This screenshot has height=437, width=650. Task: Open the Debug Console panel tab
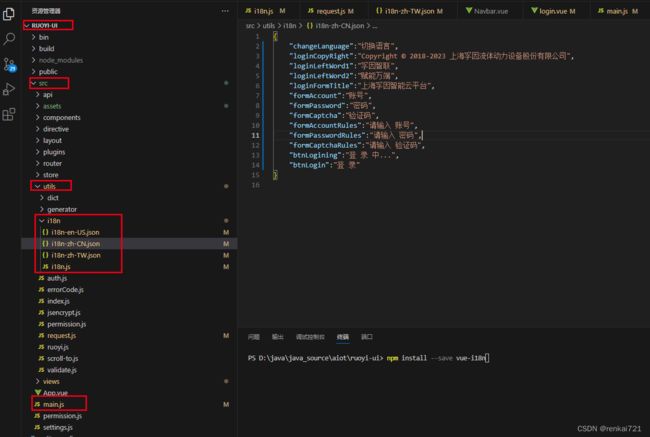pyautogui.click(x=310, y=337)
